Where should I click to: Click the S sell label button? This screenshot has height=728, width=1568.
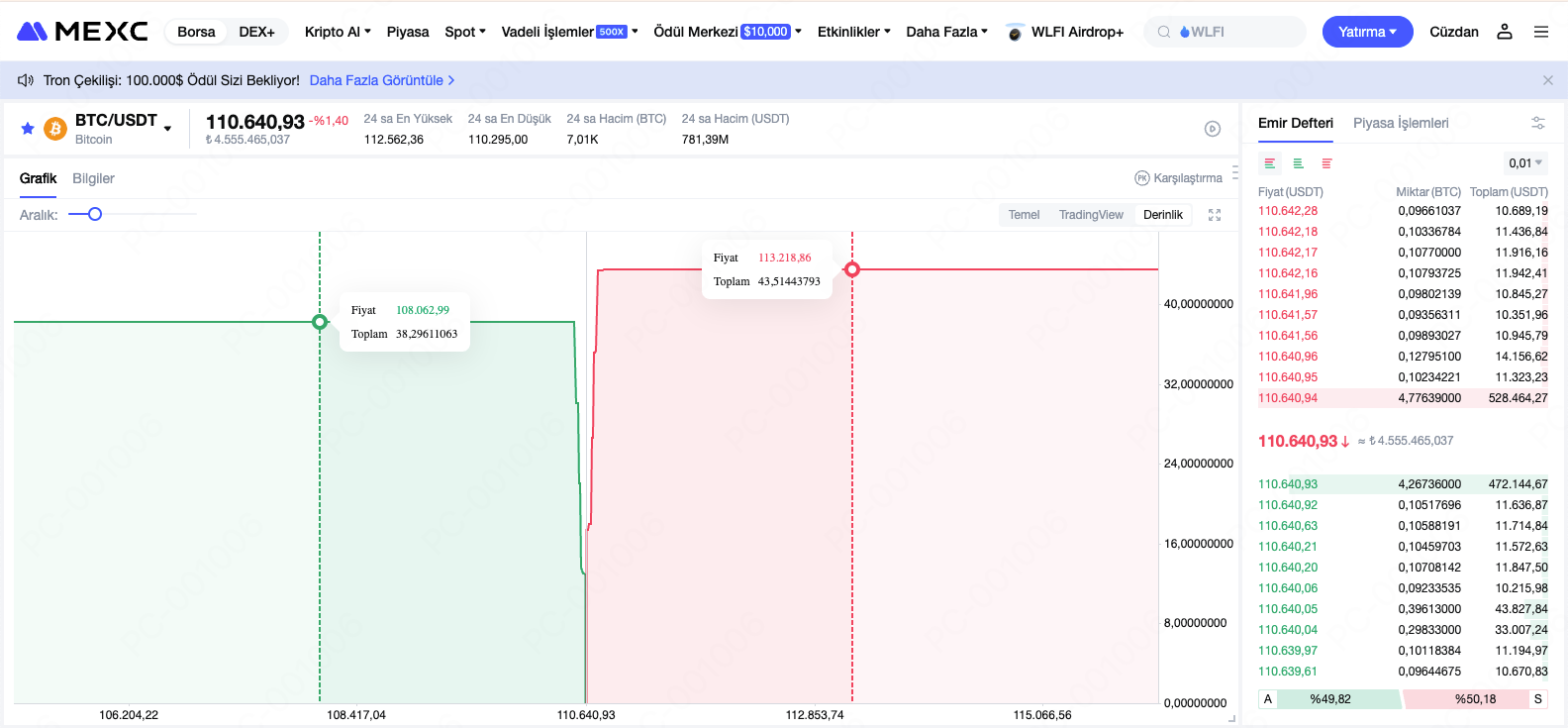click(x=1538, y=699)
